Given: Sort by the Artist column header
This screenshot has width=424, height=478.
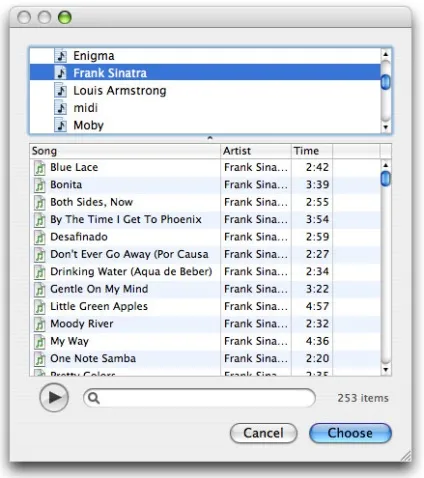Looking at the screenshot, I should [256, 151].
